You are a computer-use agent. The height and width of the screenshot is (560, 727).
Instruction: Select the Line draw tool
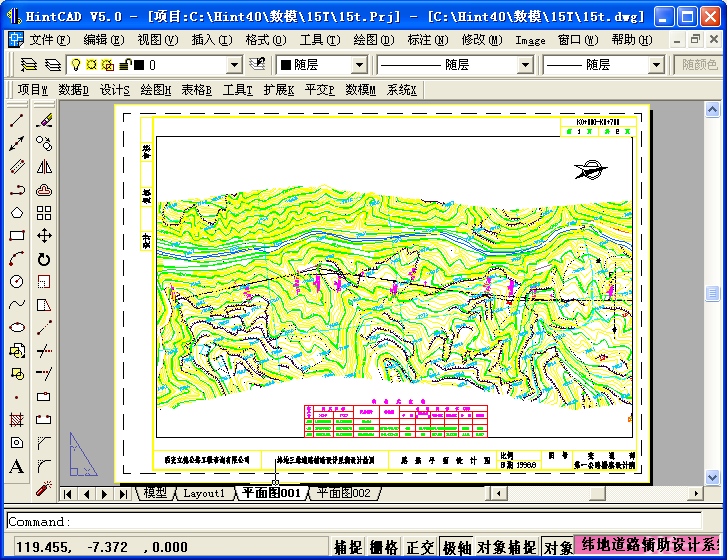(17, 121)
